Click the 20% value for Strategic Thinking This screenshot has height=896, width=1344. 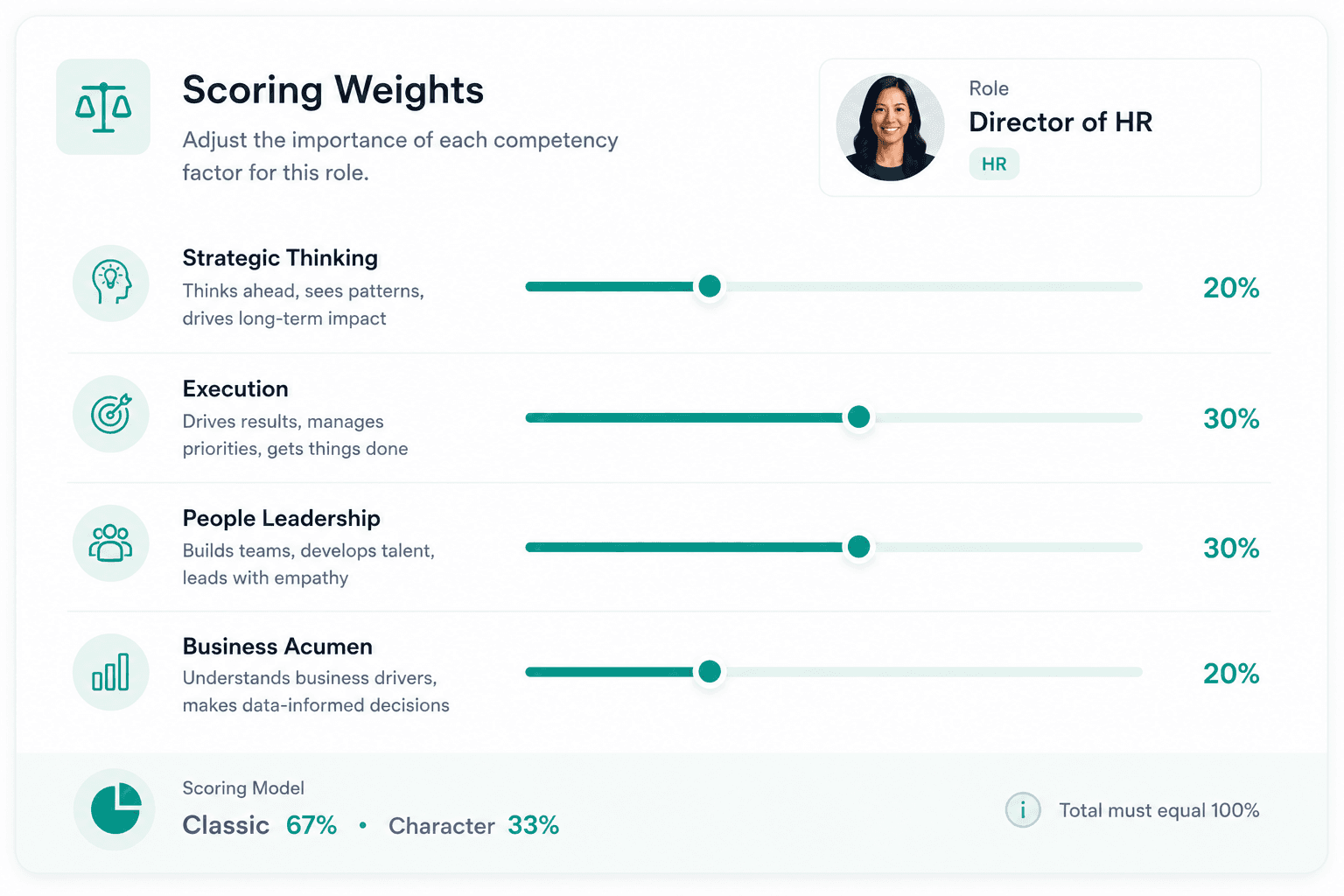click(1231, 288)
